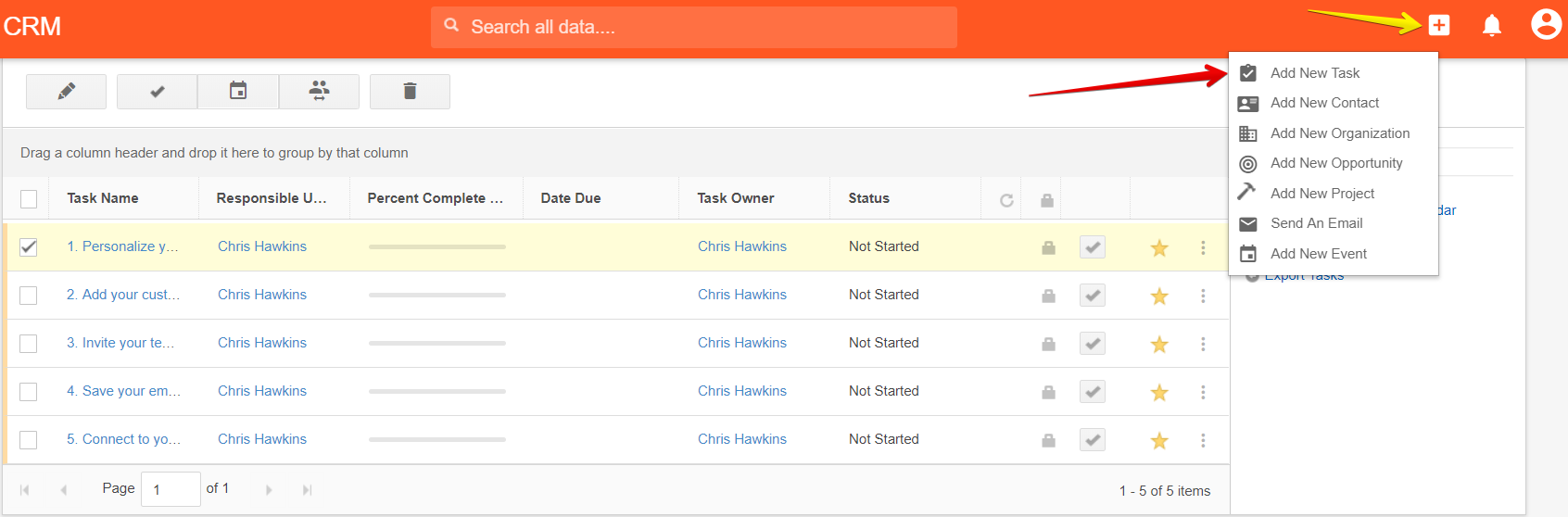This screenshot has width=1568, height=517.
Task: Go to previous page arrow
Action: [63, 490]
